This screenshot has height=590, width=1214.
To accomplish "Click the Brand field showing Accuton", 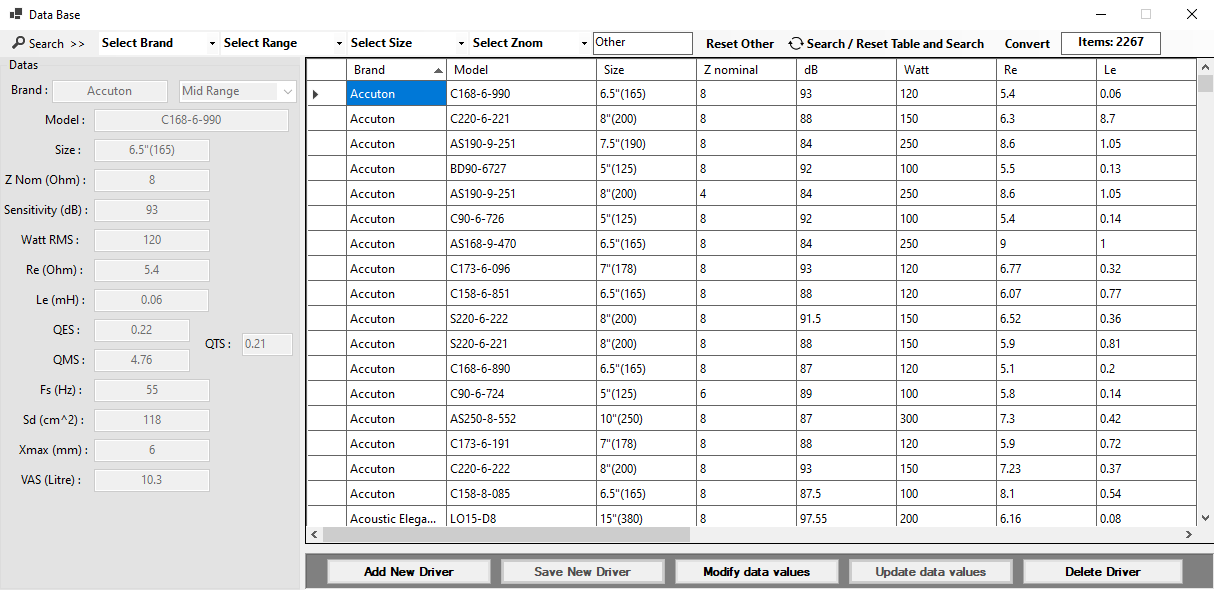I will (x=110, y=91).
